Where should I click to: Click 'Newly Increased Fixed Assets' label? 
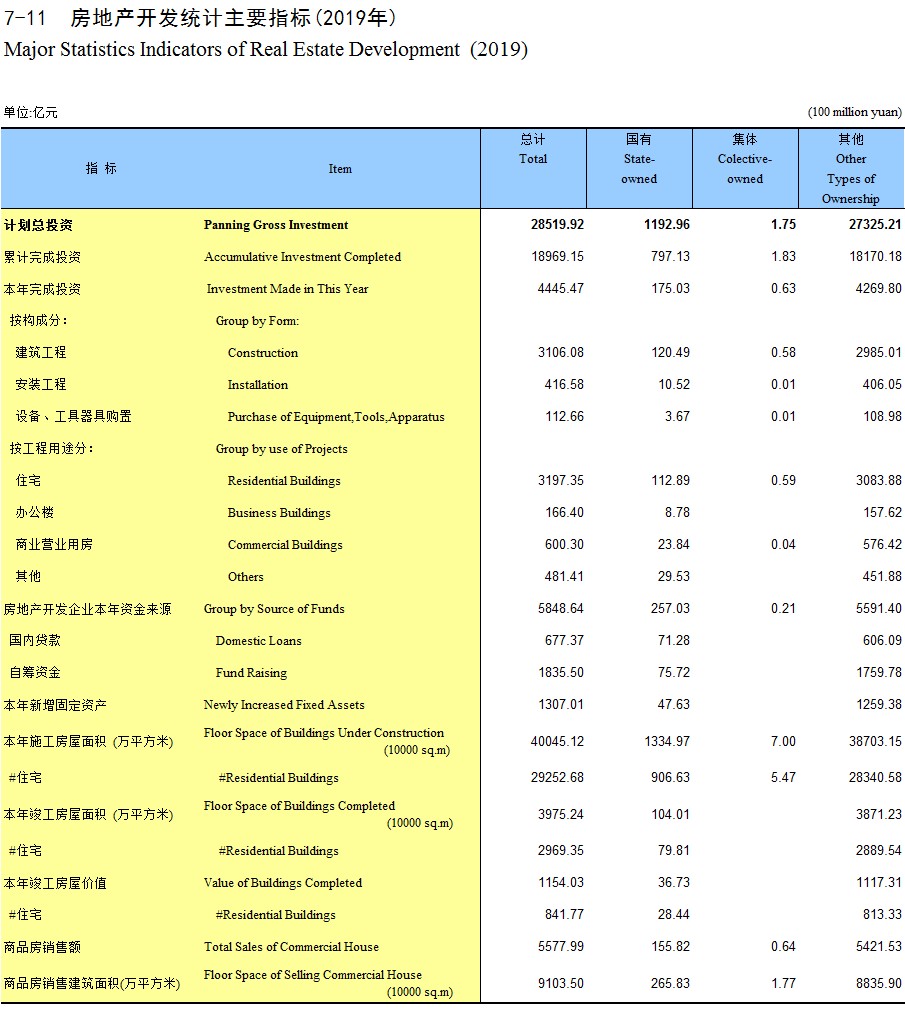[284, 705]
